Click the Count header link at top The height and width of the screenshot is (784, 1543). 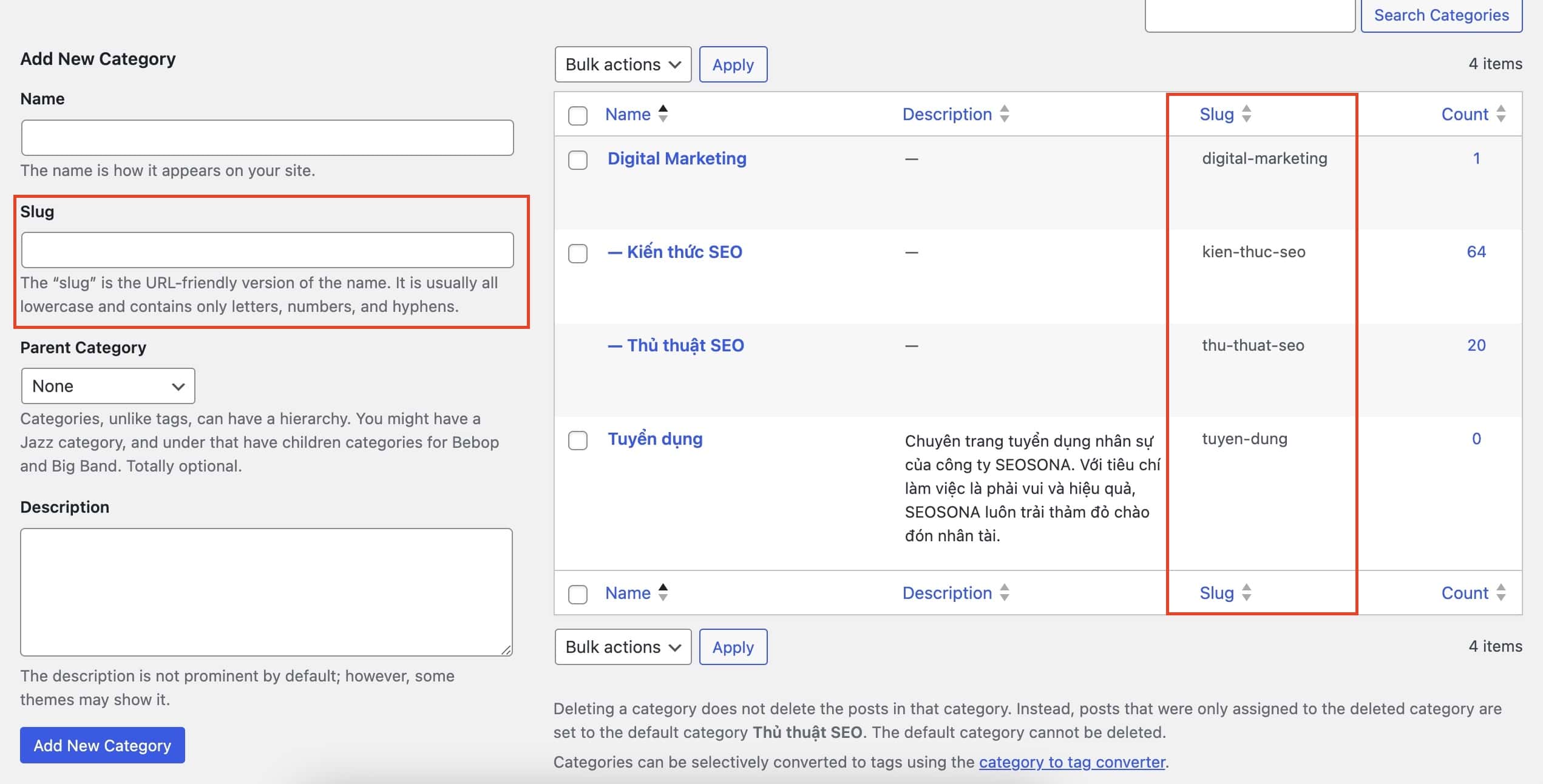click(x=1465, y=114)
